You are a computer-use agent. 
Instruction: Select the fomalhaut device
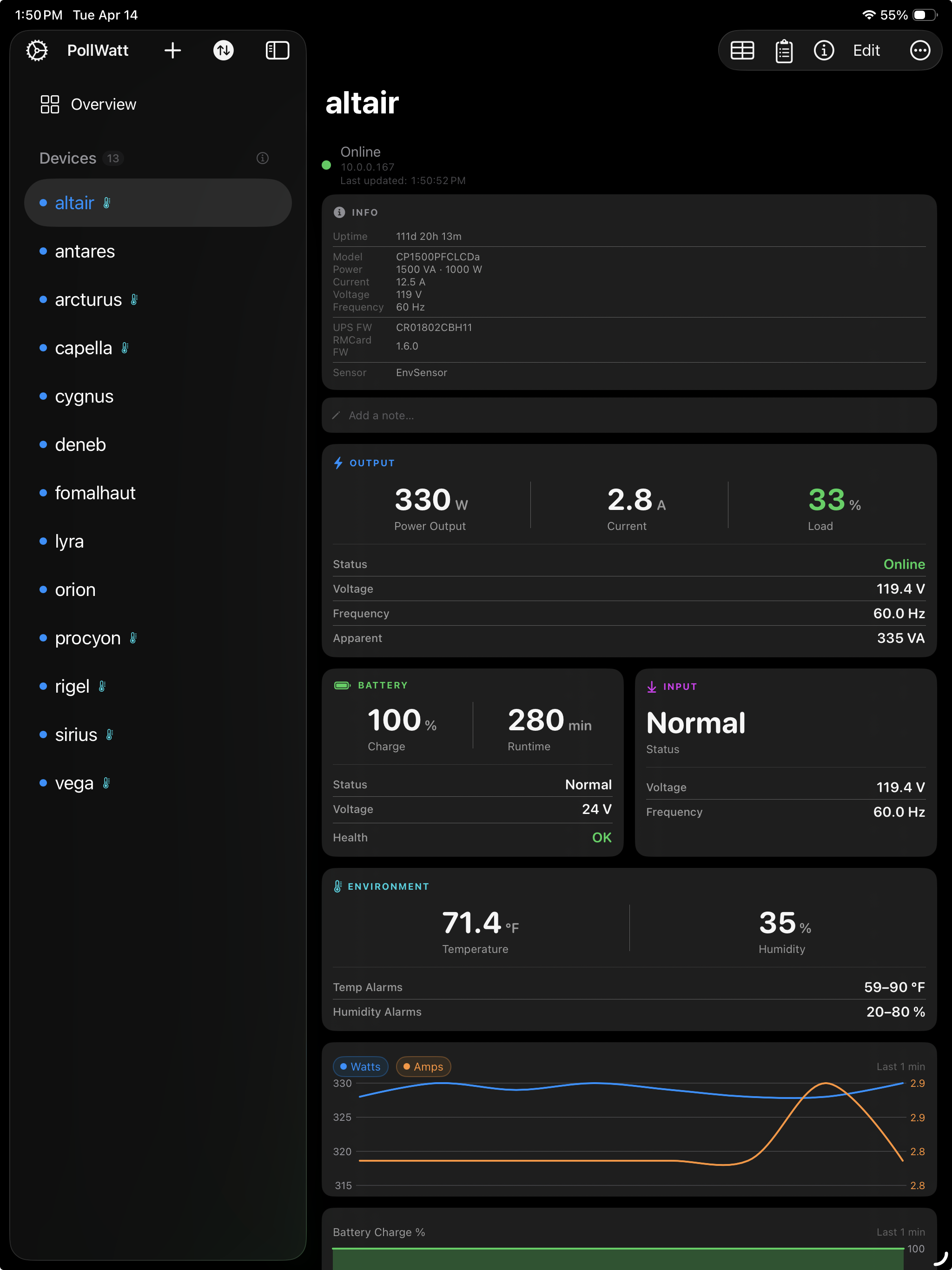[x=95, y=493]
